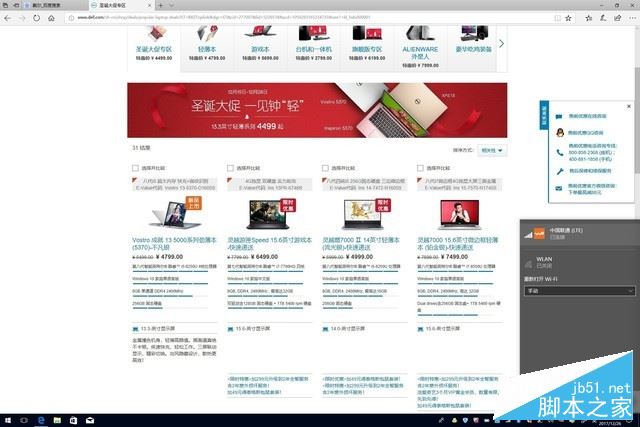
Task: Click the 14.0-inch display icon row
Action: pos(344,329)
